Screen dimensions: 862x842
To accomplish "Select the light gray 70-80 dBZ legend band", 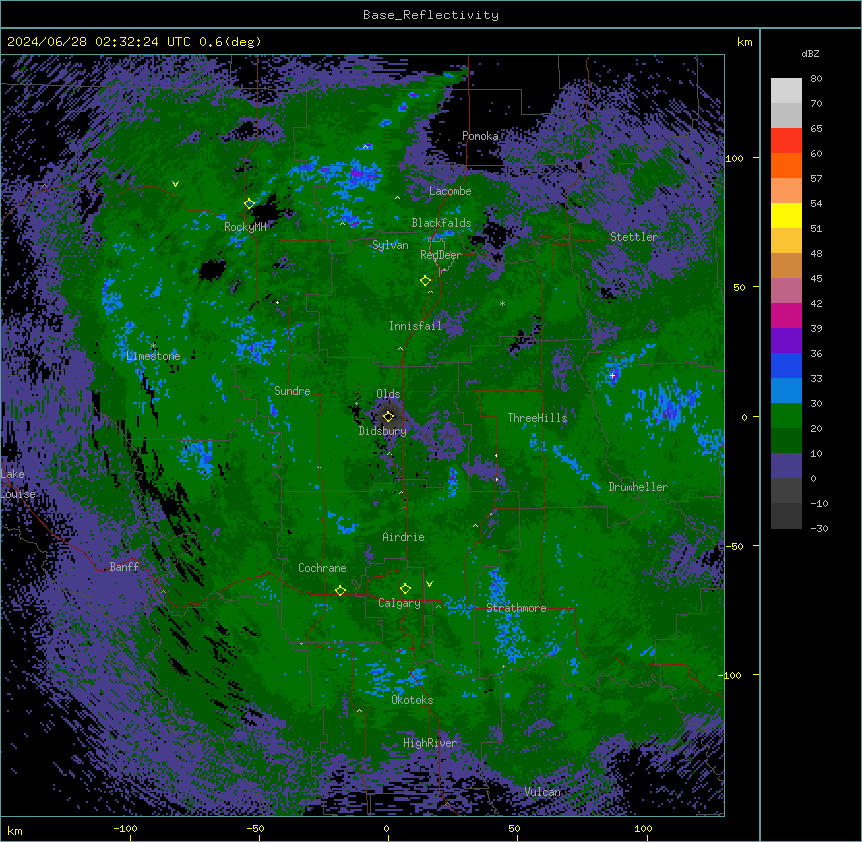I will coord(786,91).
